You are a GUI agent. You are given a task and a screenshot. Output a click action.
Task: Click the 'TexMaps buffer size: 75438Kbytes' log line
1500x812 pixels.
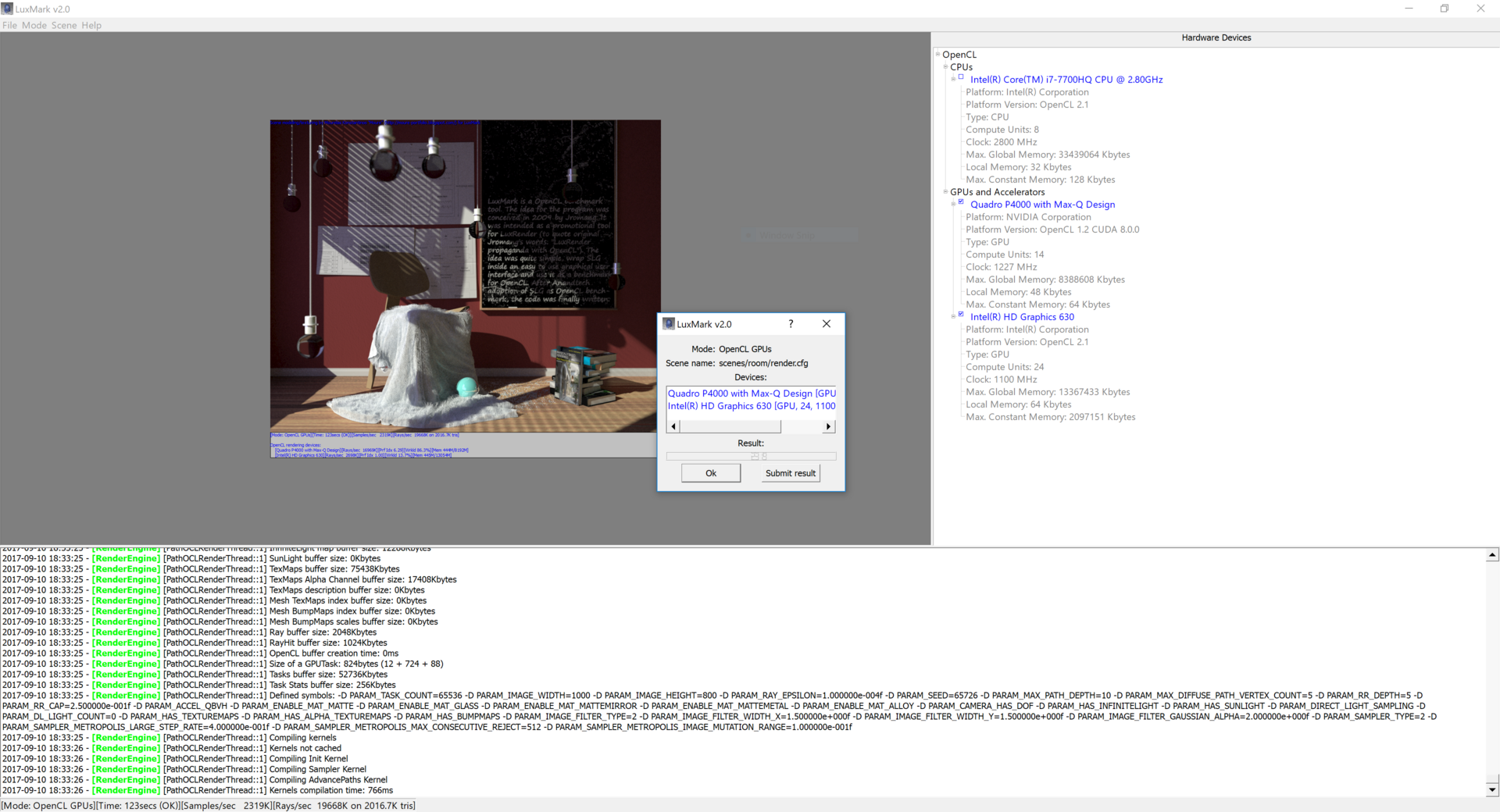tap(201, 568)
